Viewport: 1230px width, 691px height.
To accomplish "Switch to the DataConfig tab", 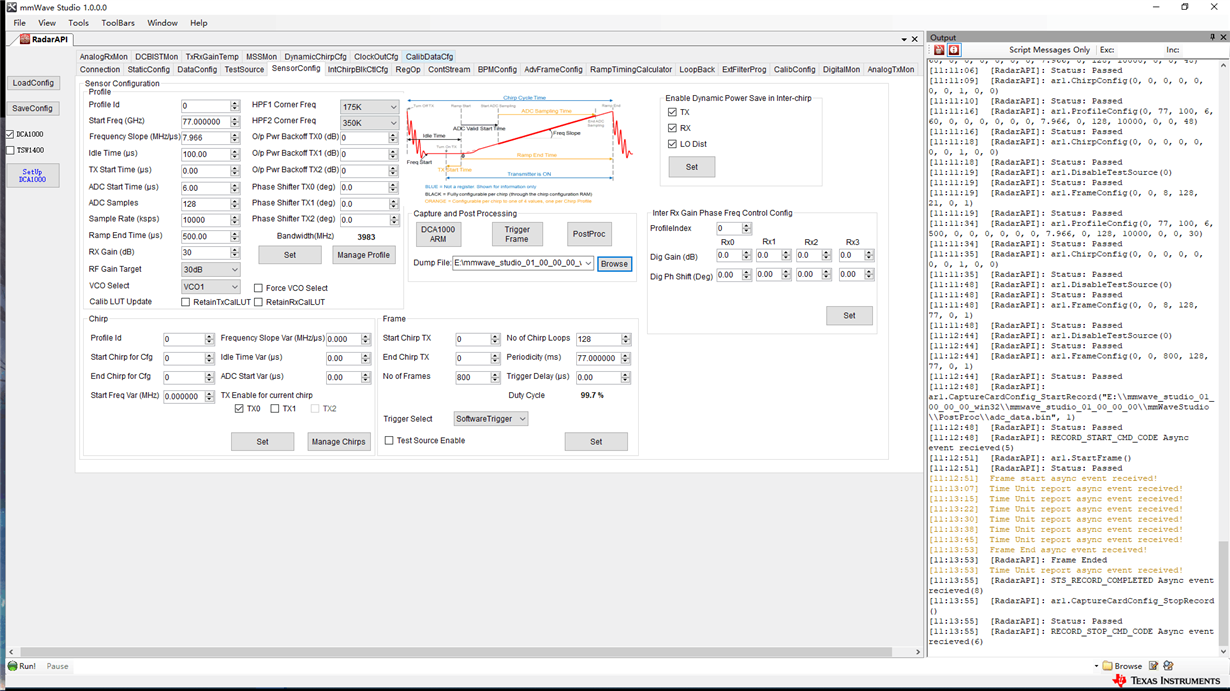I will 197,70.
